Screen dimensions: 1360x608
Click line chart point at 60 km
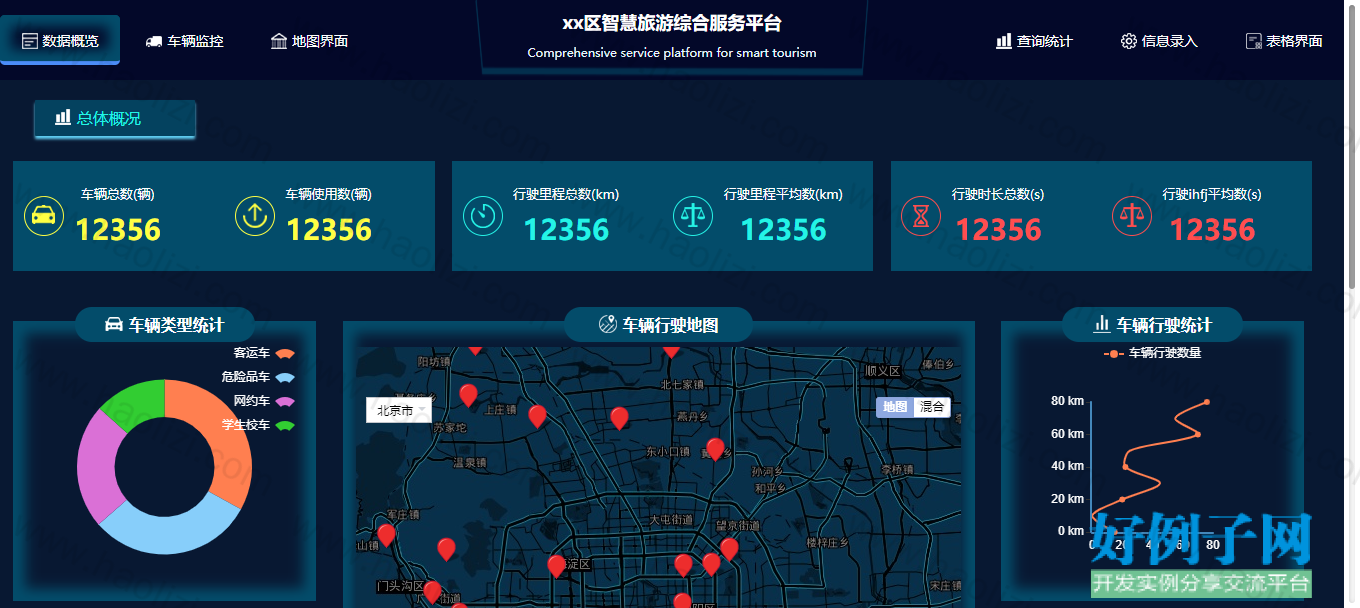pos(1197,434)
